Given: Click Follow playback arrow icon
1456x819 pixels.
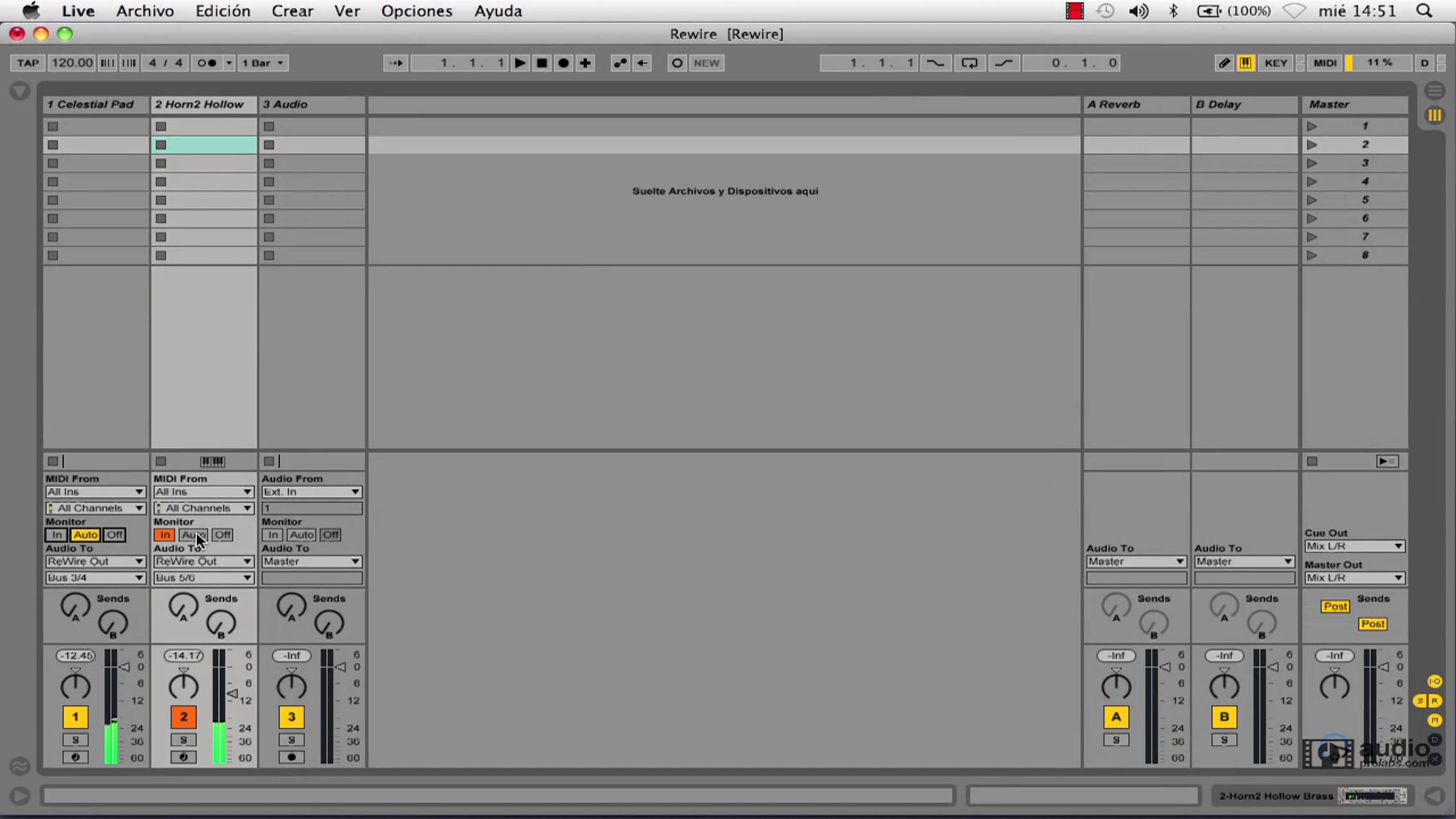Looking at the screenshot, I should pyautogui.click(x=396, y=63).
